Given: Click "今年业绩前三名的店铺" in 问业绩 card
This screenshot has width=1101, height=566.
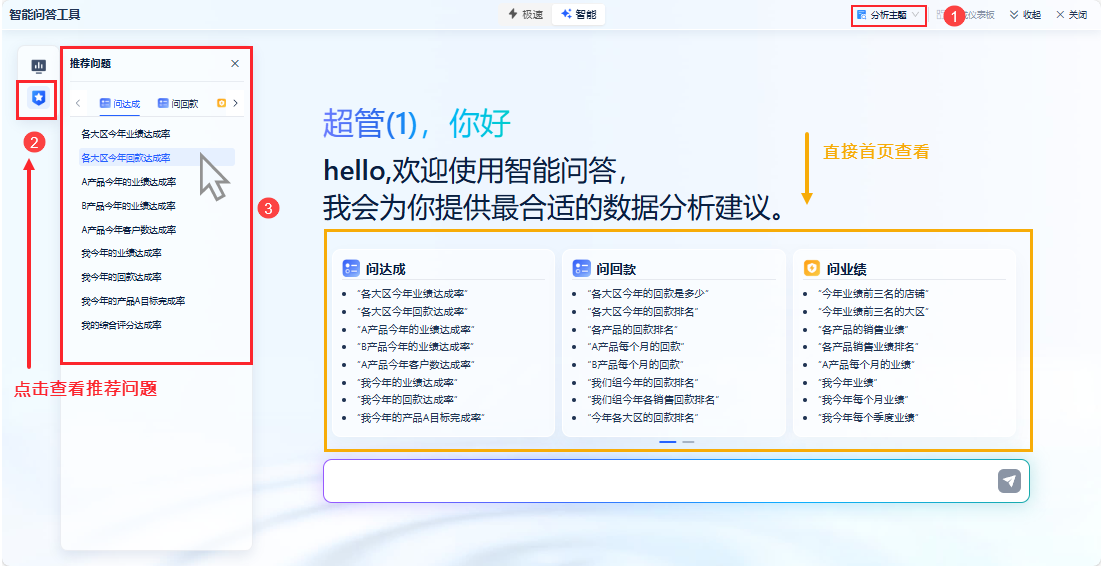Looking at the screenshot, I should (873, 293).
